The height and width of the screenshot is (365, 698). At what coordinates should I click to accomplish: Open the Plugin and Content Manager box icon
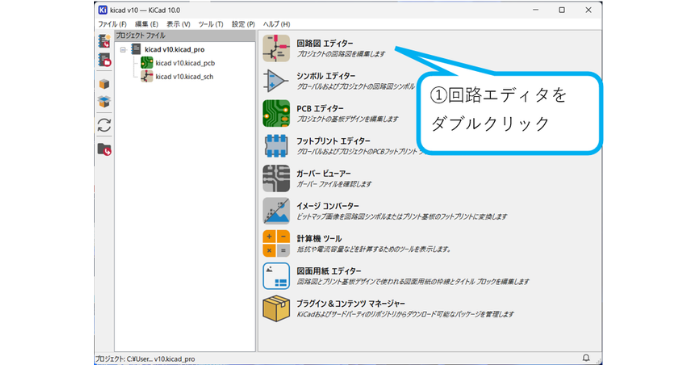click(276, 308)
